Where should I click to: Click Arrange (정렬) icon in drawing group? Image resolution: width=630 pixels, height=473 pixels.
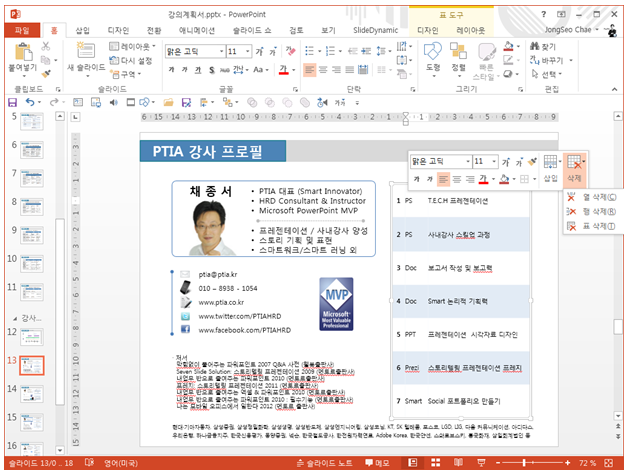click(458, 52)
